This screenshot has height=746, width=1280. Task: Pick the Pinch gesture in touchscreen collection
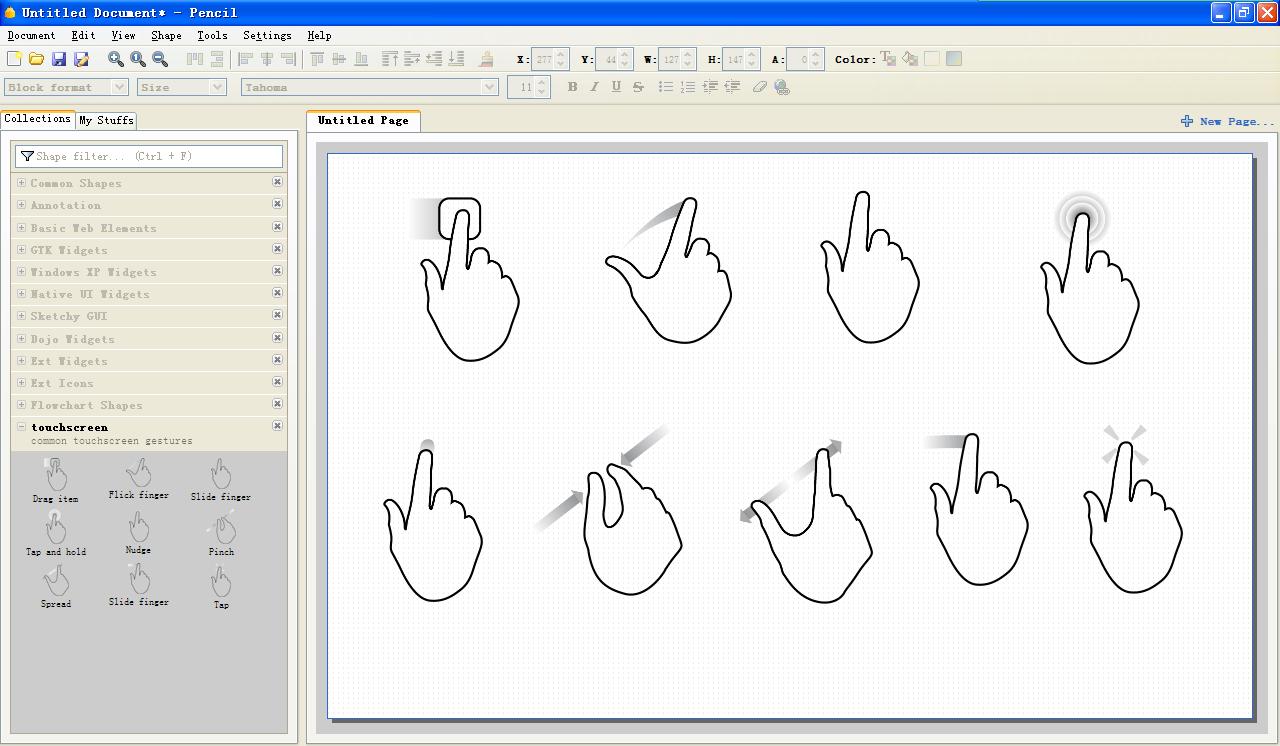point(221,527)
